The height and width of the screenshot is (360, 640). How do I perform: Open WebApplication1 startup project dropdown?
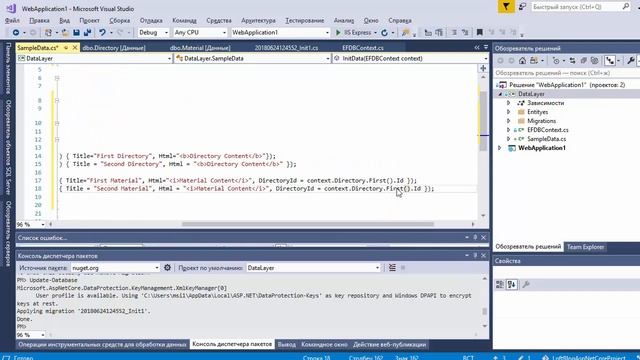(280, 32)
